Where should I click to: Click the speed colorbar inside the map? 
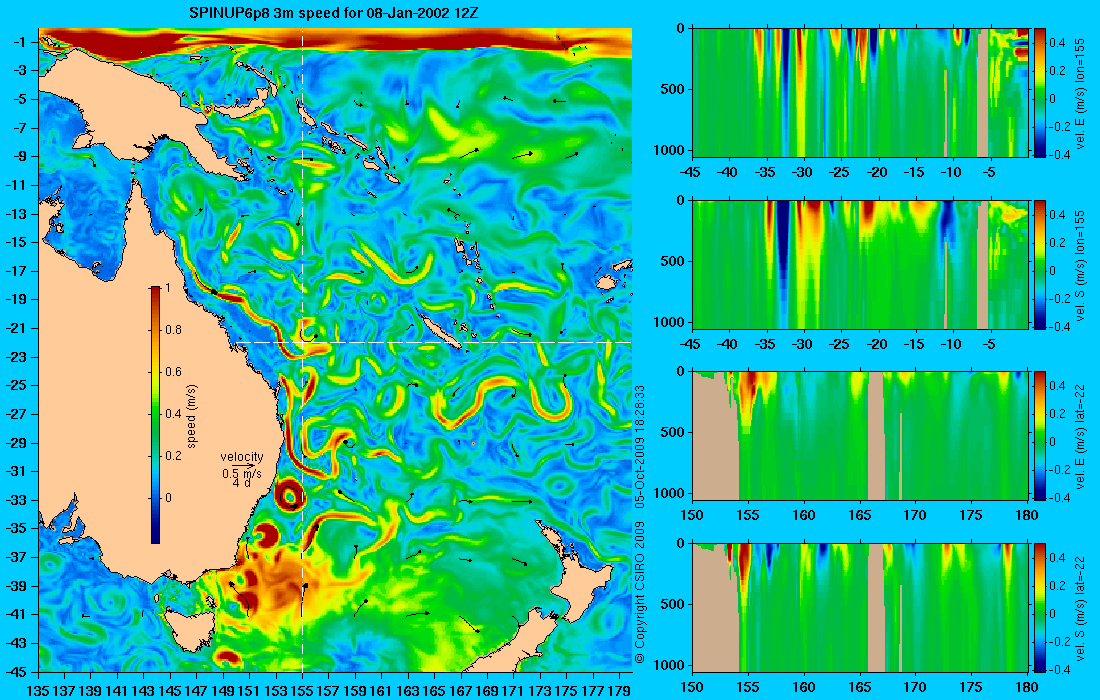tap(155, 414)
